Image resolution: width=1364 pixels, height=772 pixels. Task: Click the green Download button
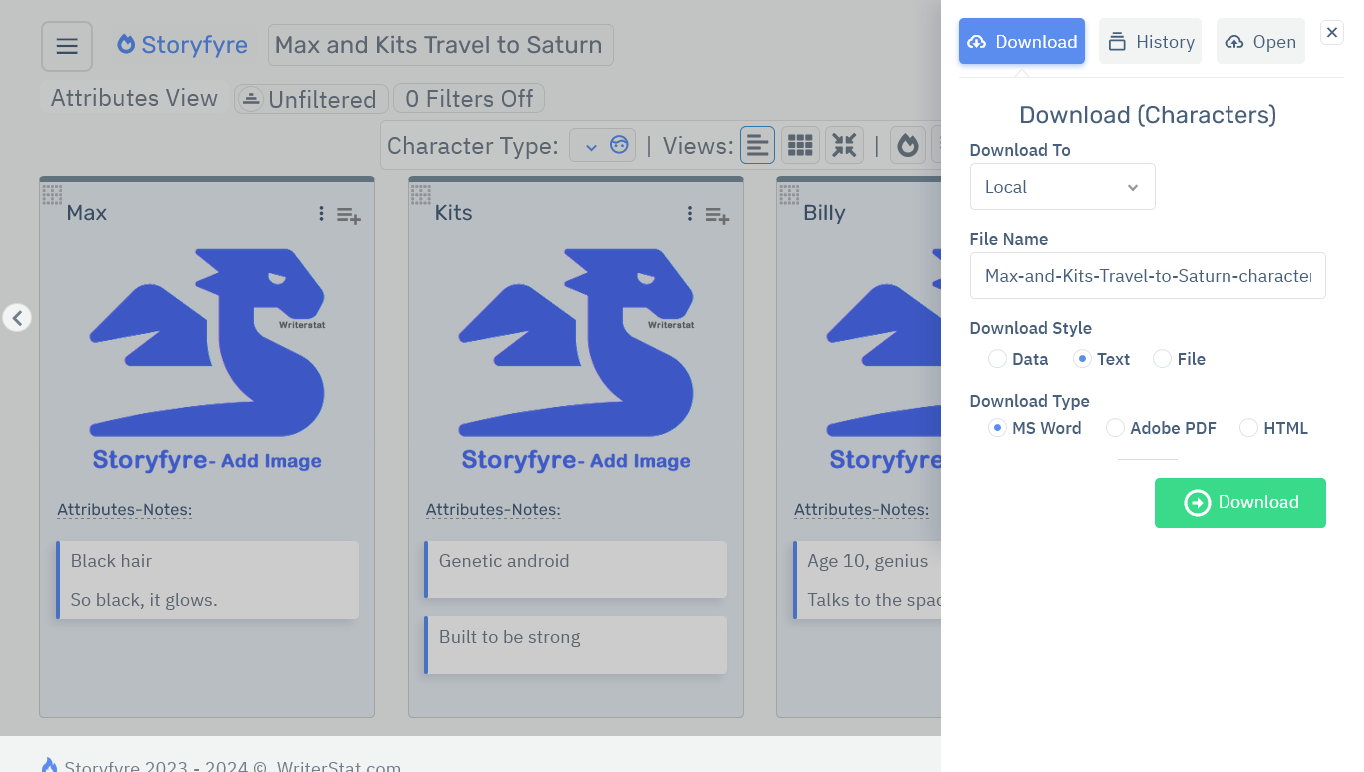pyautogui.click(x=1240, y=503)
